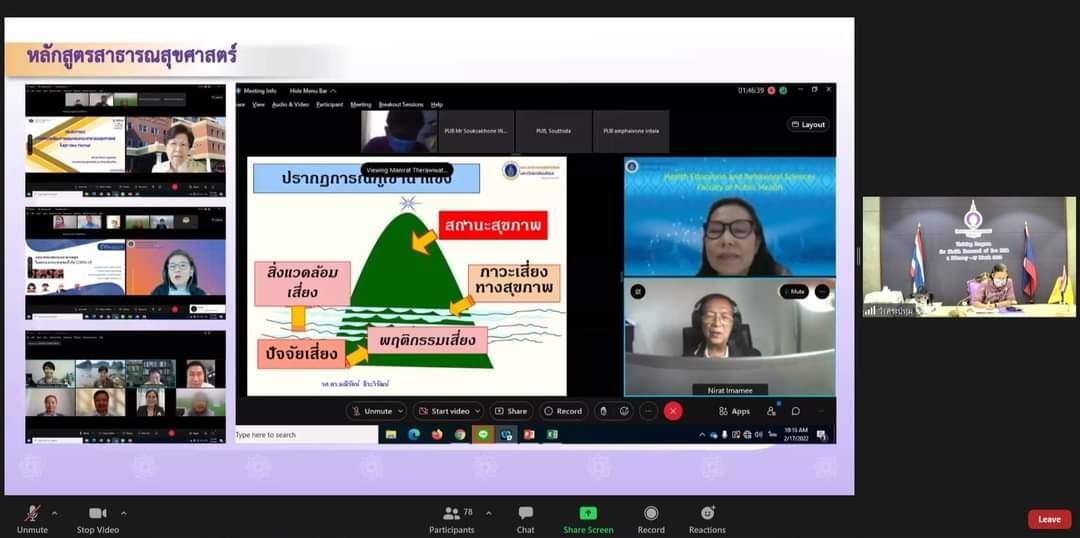
Task: Select the PUB amphaivone intala participant tile
Action: coord(631,131)
